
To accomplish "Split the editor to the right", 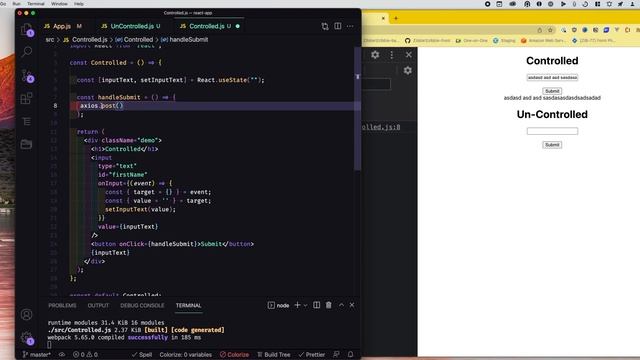I will (338, 26).
